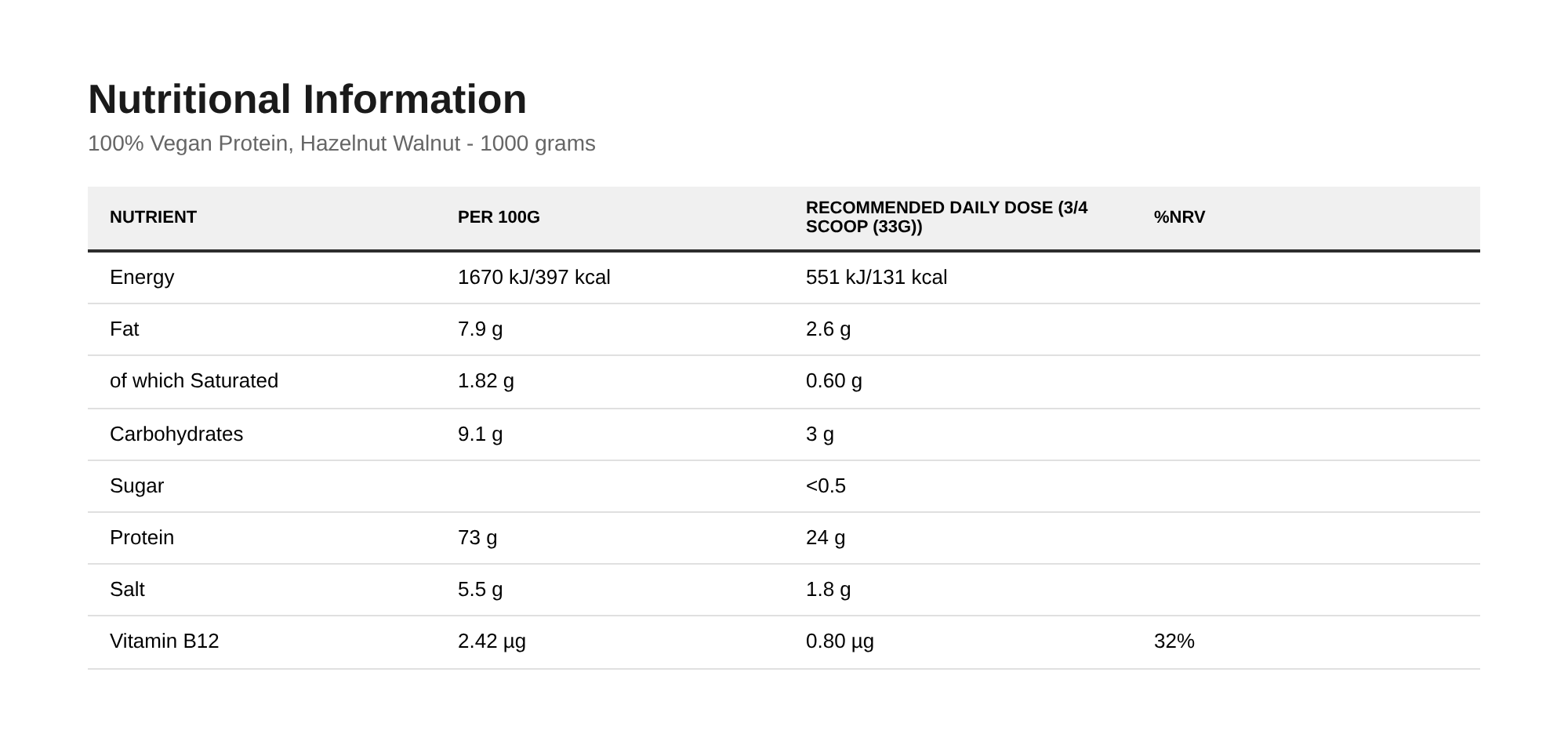Click the 1670 kJ/397 kcal value
The height and width of the screenshot is (745, 1568).
click(534, 278)
